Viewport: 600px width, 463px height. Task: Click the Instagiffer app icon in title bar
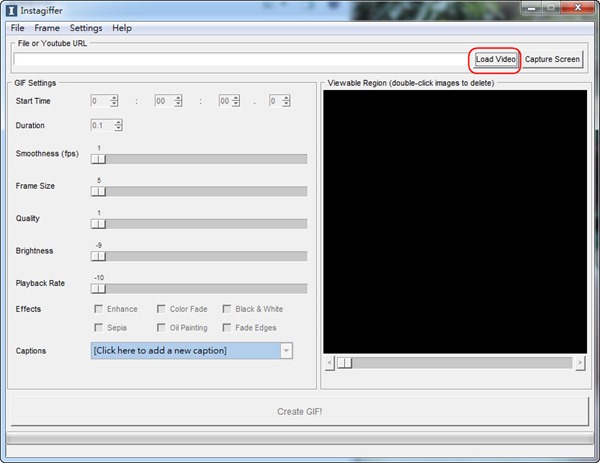coord(11,10)
